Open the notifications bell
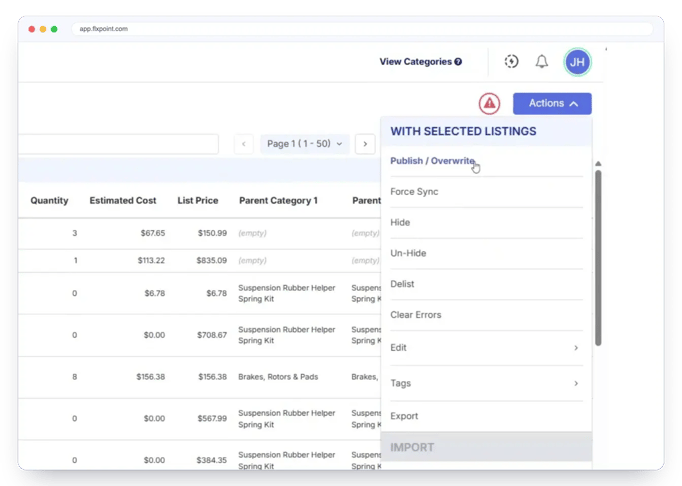 [x=542, y=61]
